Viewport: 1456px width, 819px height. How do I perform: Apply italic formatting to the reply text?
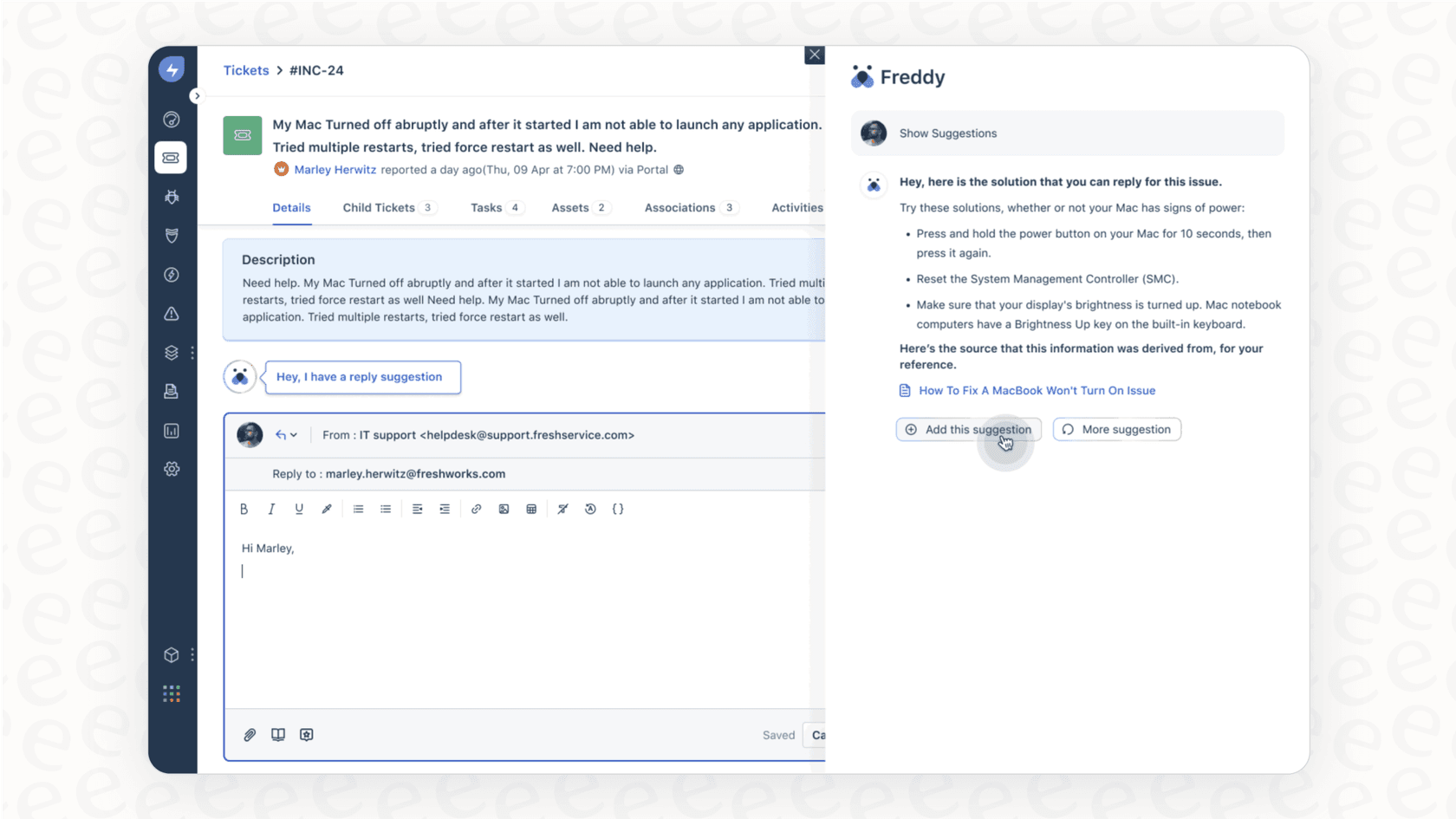(271, 509)
